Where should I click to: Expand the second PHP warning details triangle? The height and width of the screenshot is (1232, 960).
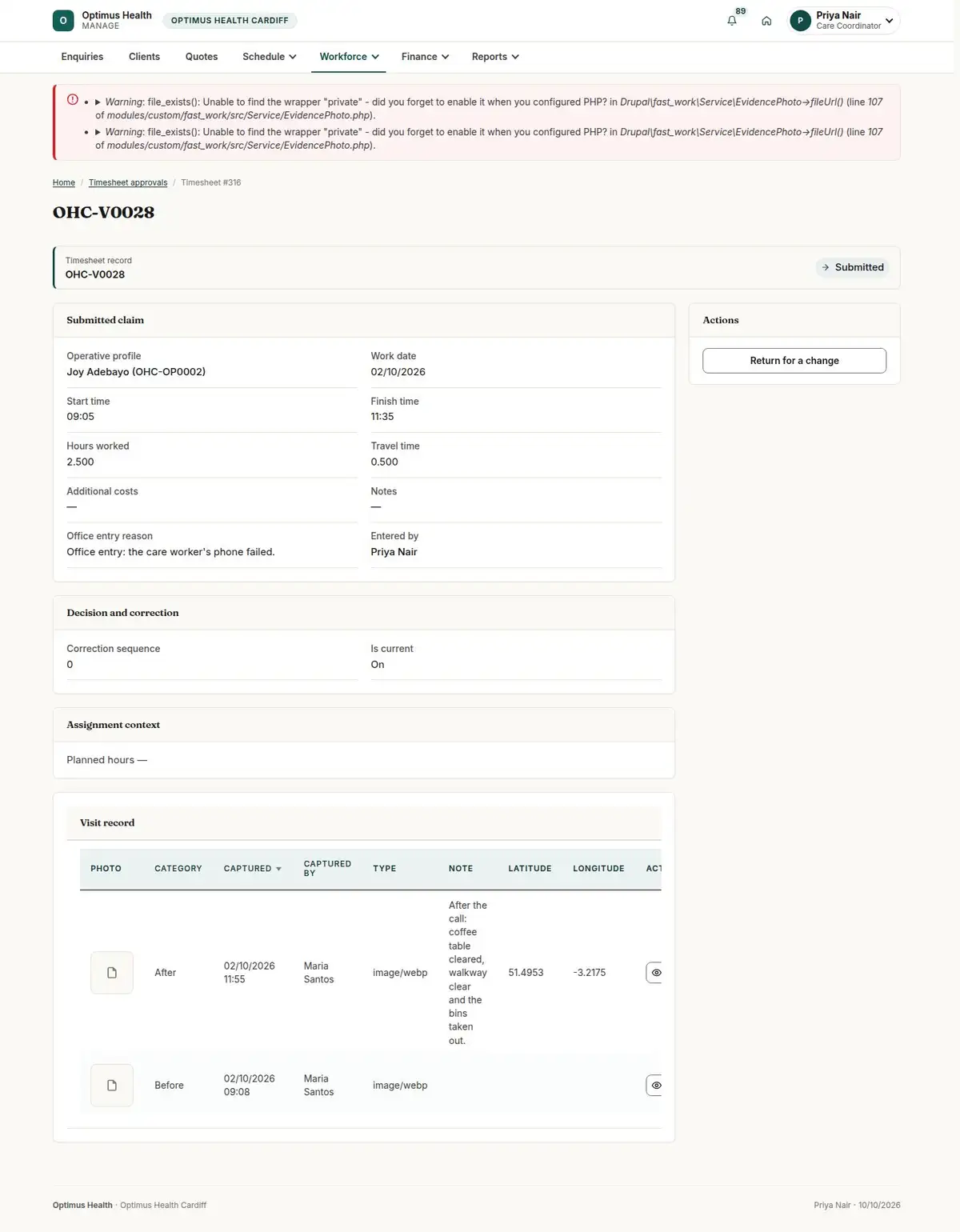pyautogui.click(x=98, y=132)
